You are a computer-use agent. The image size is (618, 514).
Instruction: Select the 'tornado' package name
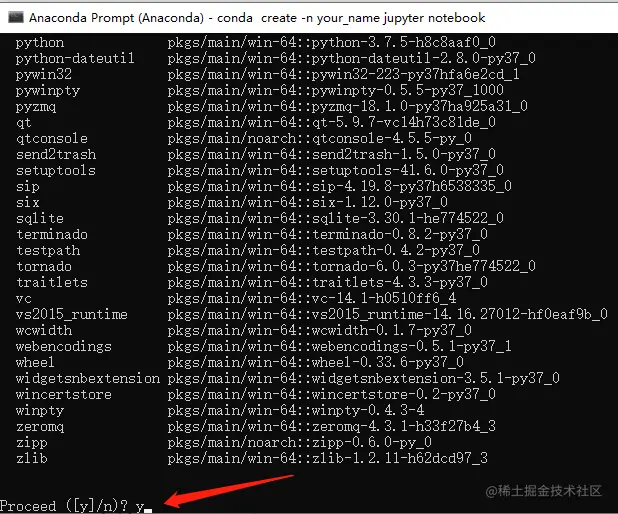pyautogui.click(x=44, y=266)
